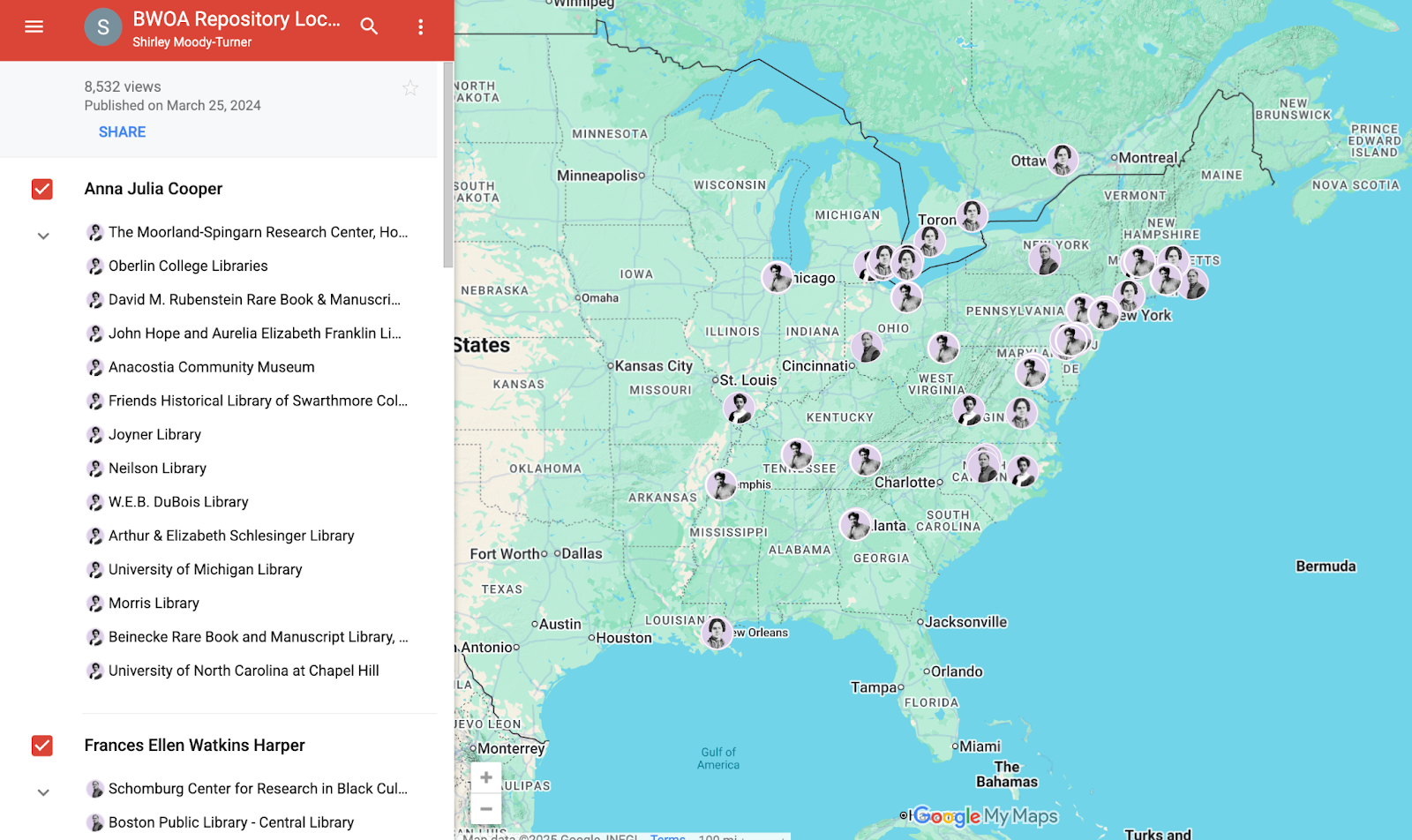Click the Shirley Moody-Turner author name

point(192,41)
